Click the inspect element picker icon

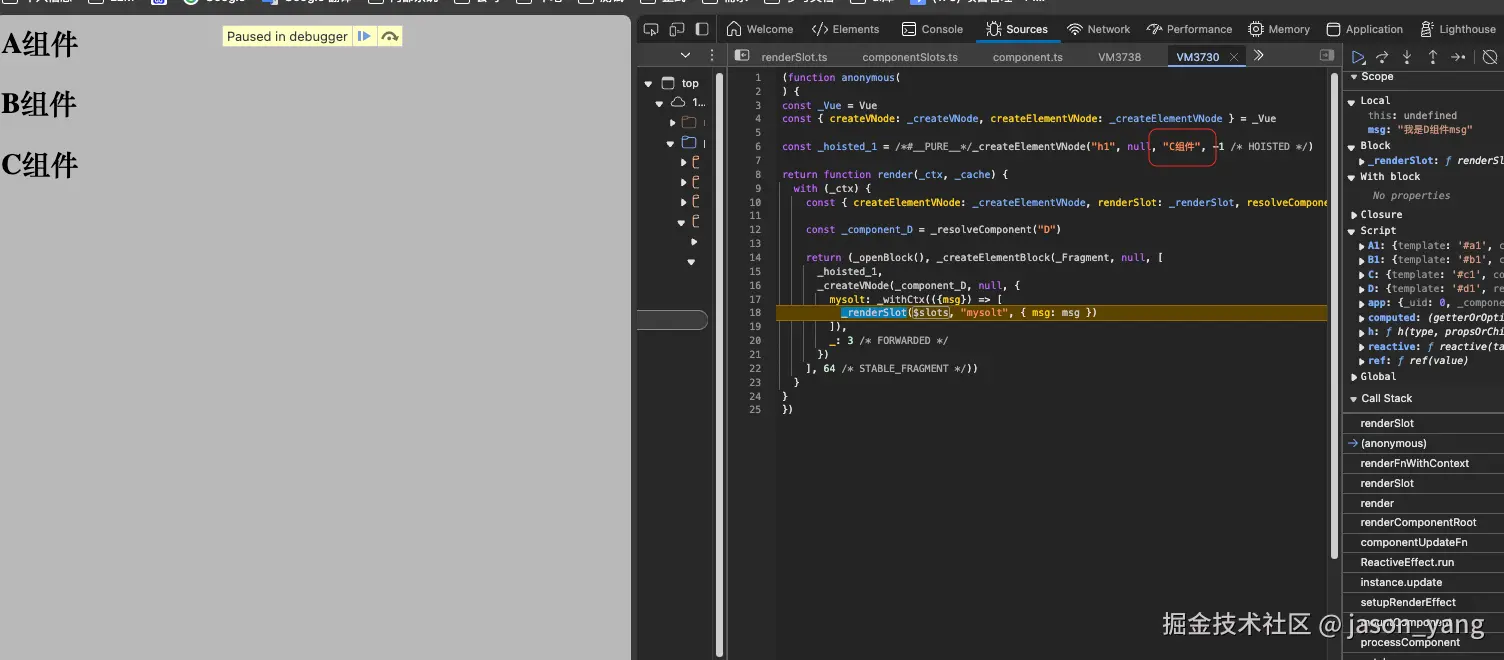651,29
